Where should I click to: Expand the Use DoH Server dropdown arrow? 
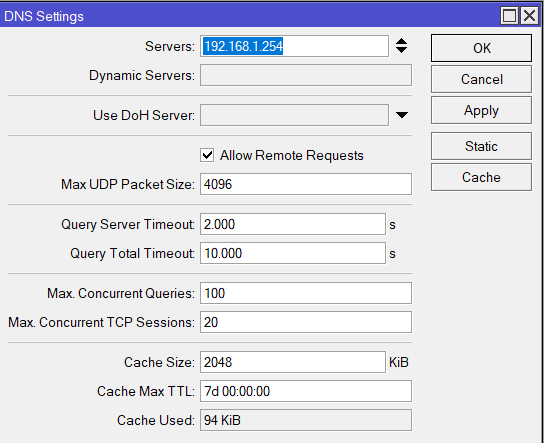[402, 115]
